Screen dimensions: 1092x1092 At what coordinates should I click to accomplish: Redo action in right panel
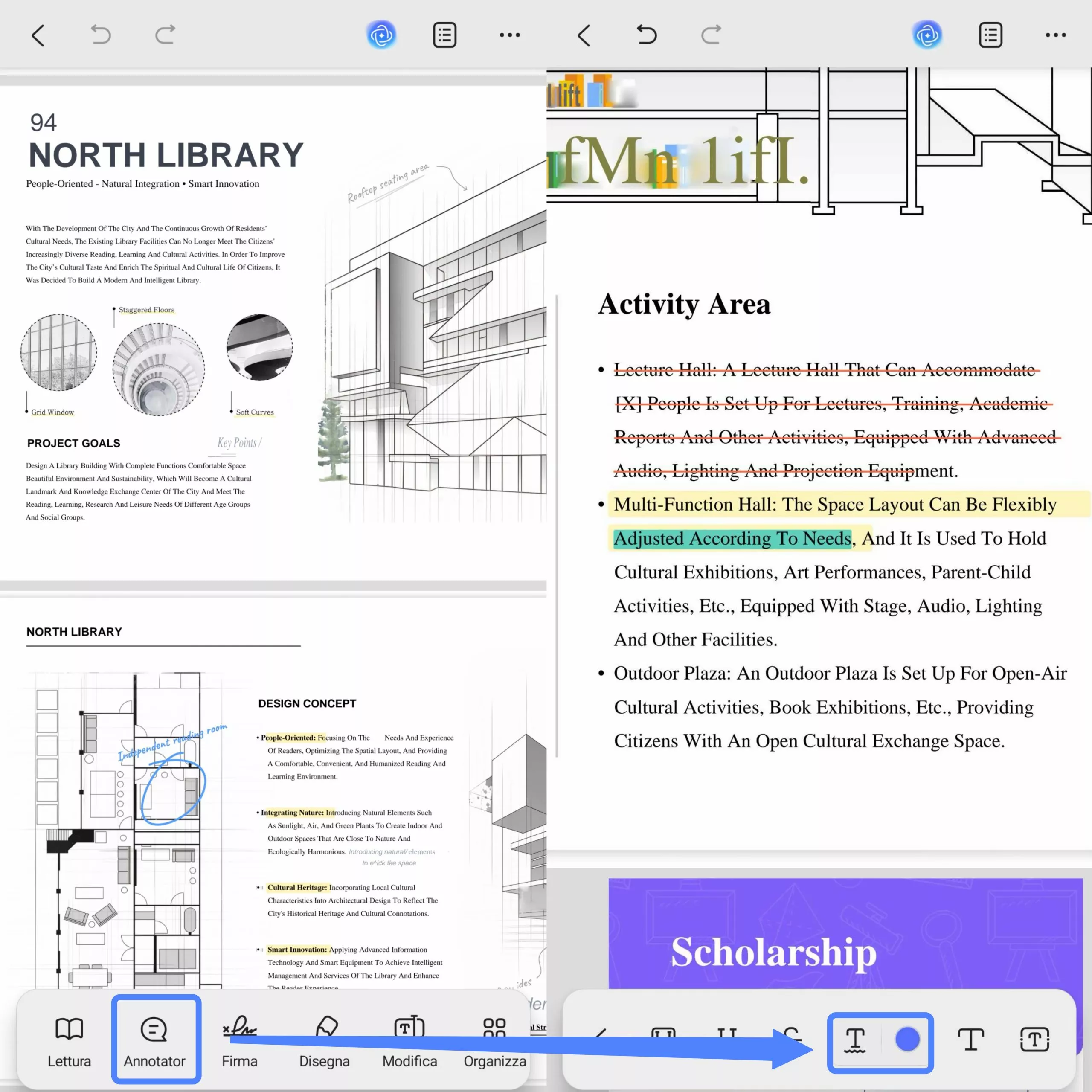click(711, 35)
